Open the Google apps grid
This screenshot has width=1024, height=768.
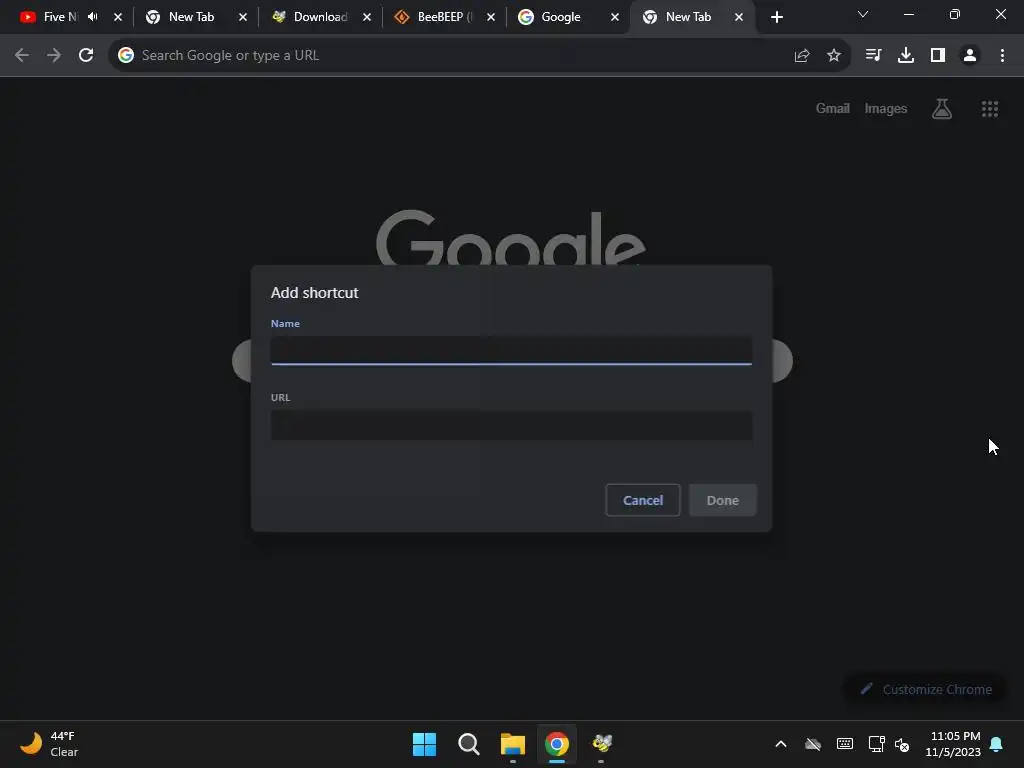[990, 109]
